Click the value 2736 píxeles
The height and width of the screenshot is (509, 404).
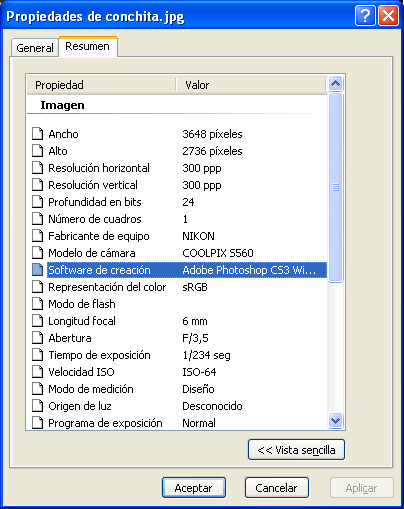click(x=212, y=151)
